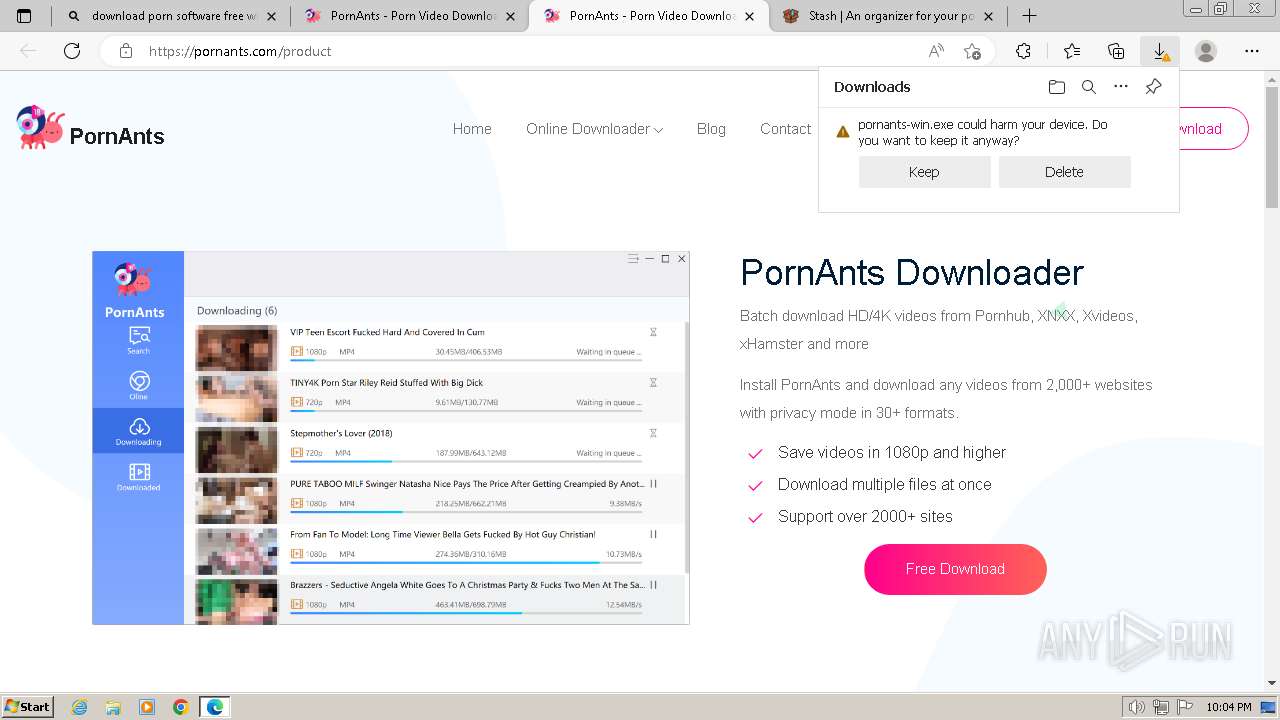View site information lock icon

[126, 51]
